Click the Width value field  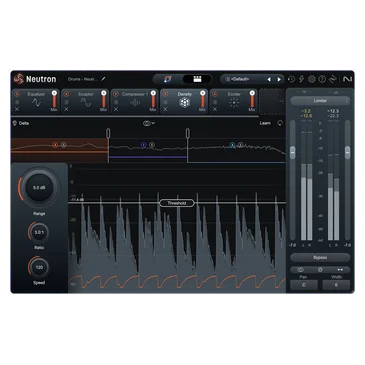click(x=336, y=285)
